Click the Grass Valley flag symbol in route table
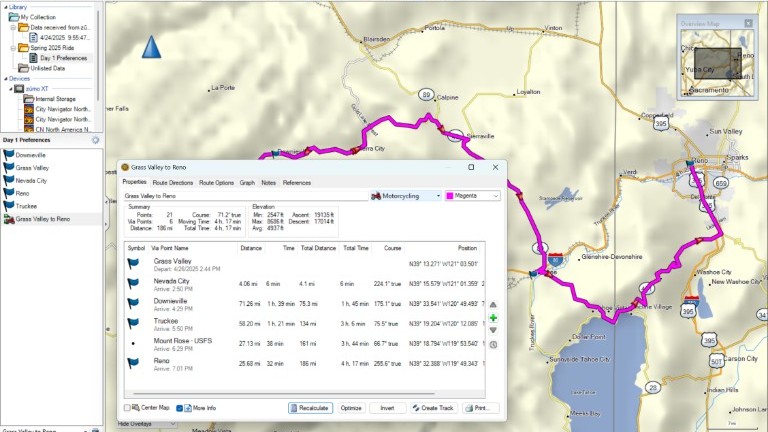 tap(133, 264)
